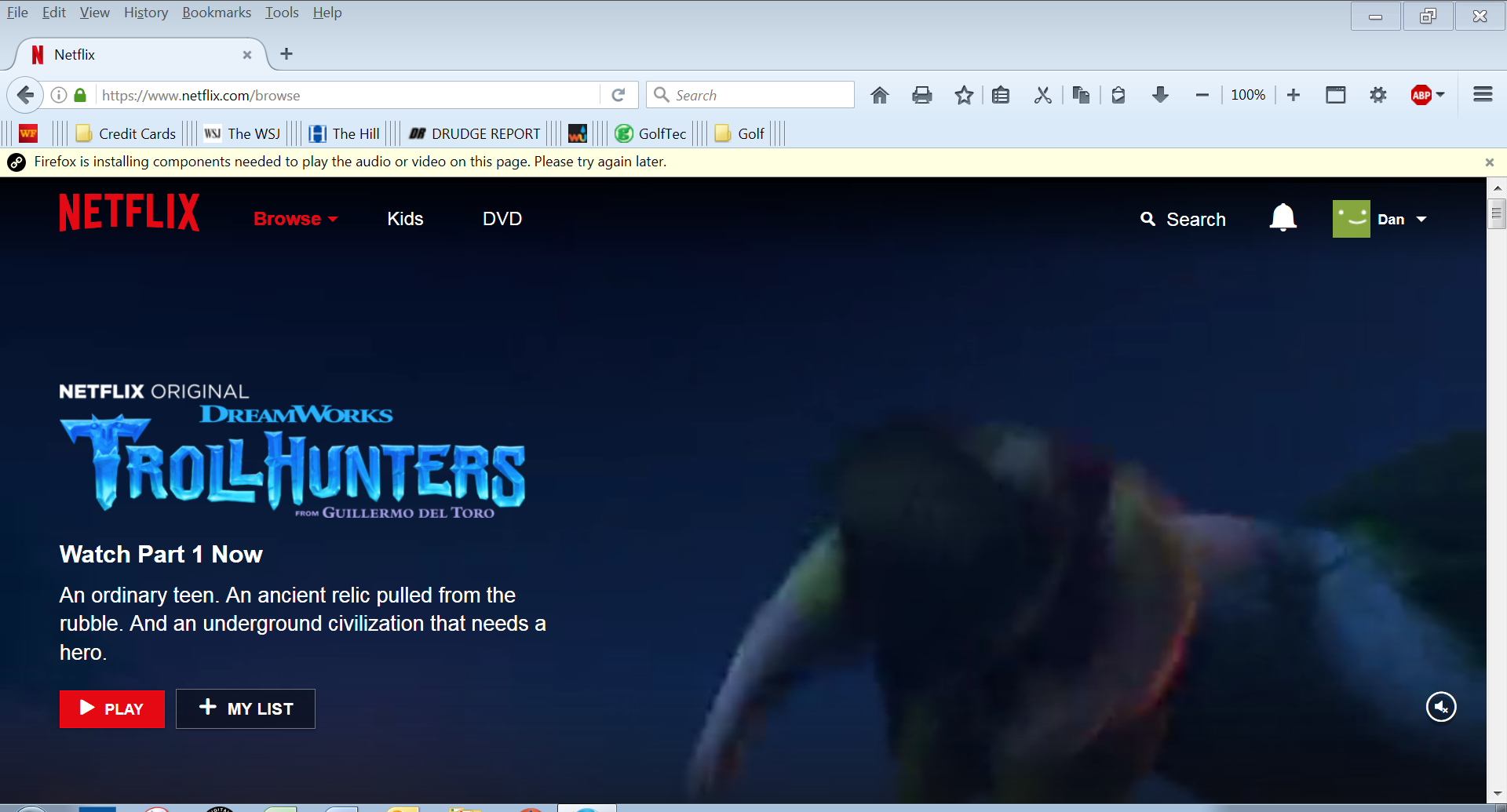
Task: Open a new window icon in toolbar
Action: [x=1335, y=95]
